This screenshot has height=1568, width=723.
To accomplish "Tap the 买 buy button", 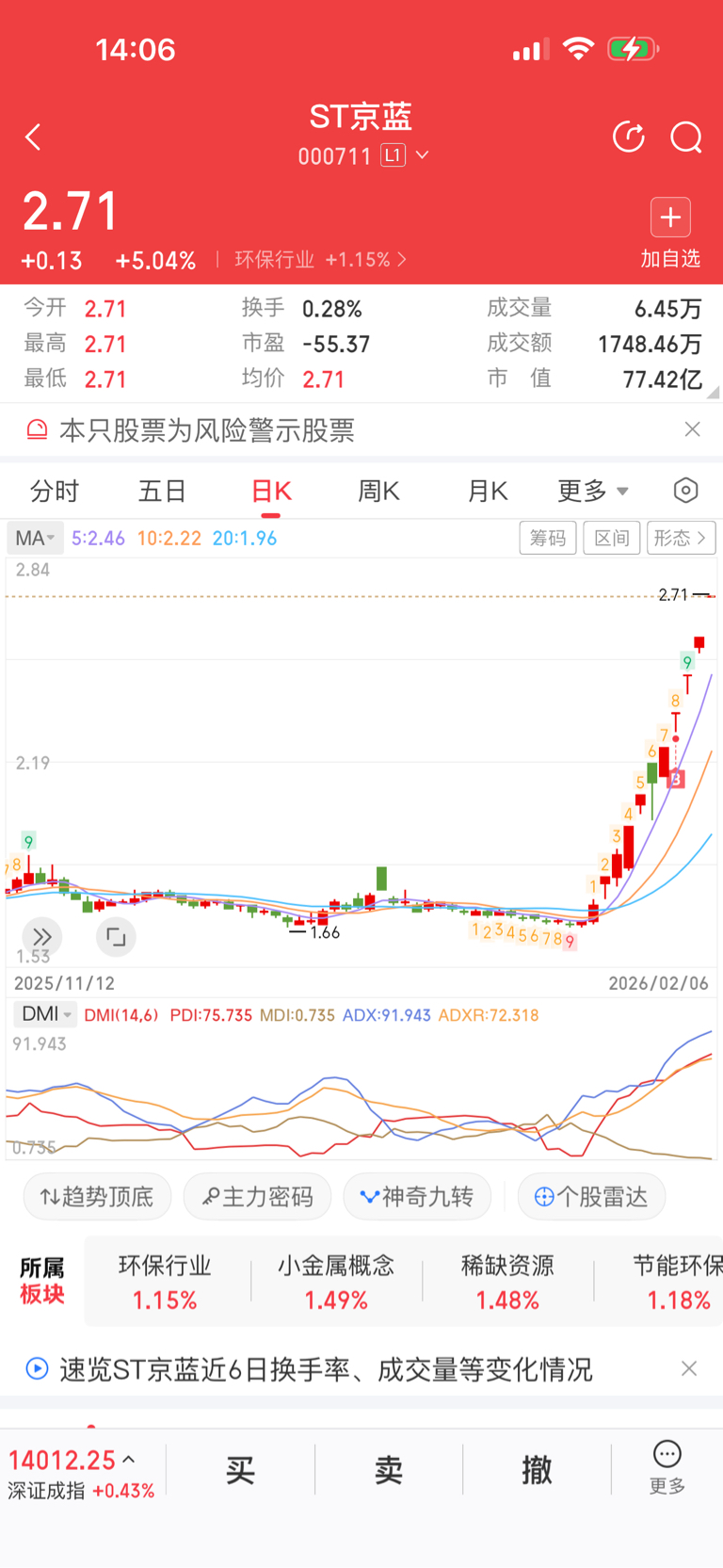I will pyautogui.click(x=240, y=1469).
